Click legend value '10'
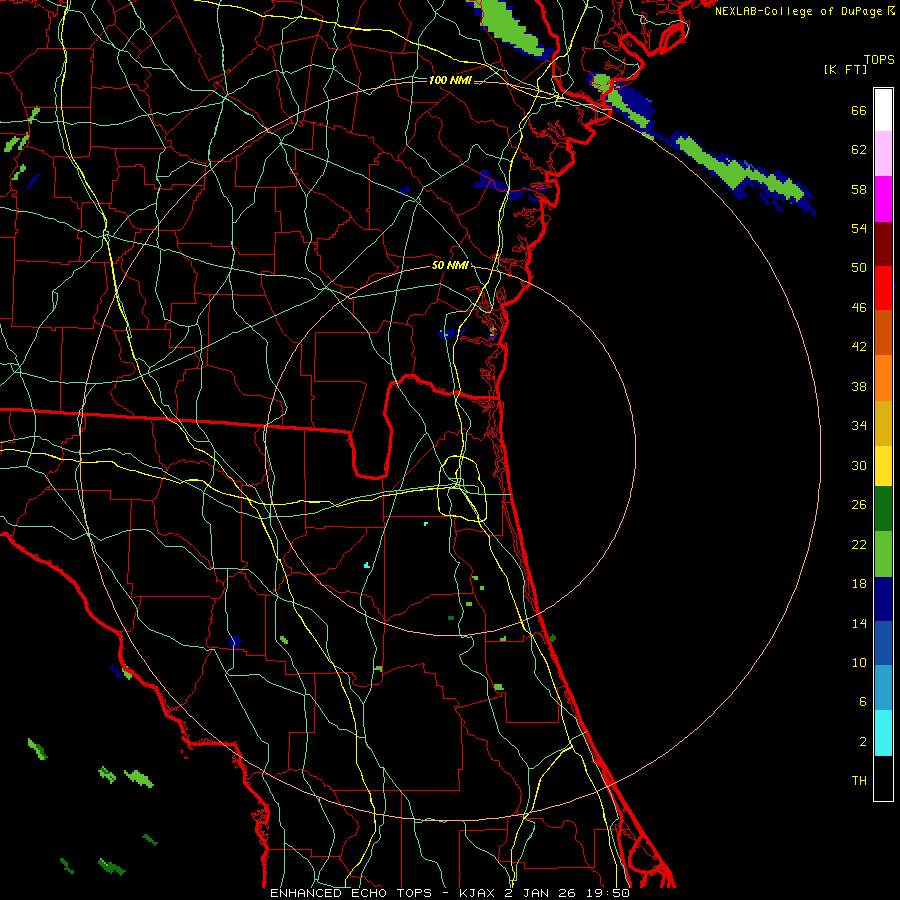Viewport: 900px width, 900px height. click(x=859, y=663)
